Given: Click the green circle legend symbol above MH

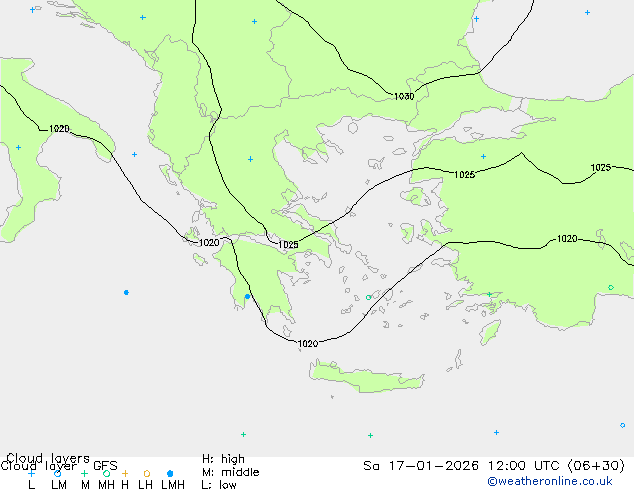Looking at the screenshot, I should point(106,473).
